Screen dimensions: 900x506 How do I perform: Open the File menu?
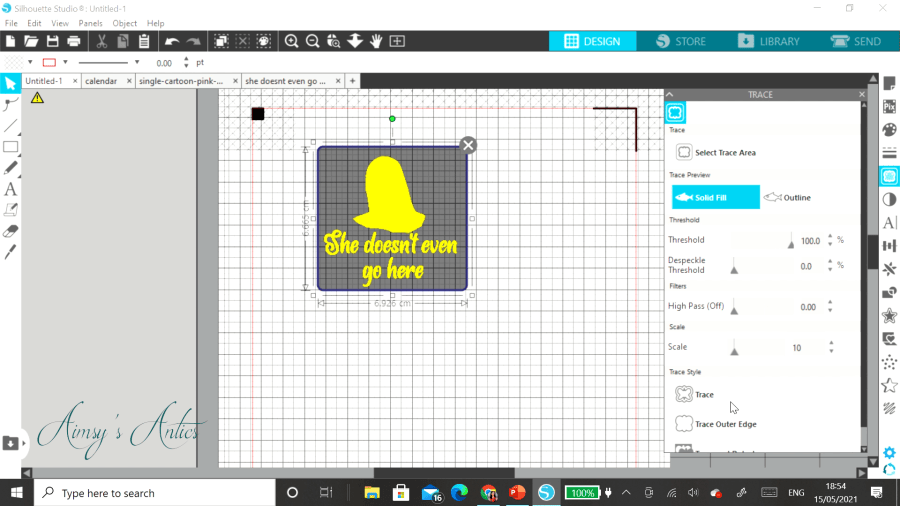[x=11, y=24]
